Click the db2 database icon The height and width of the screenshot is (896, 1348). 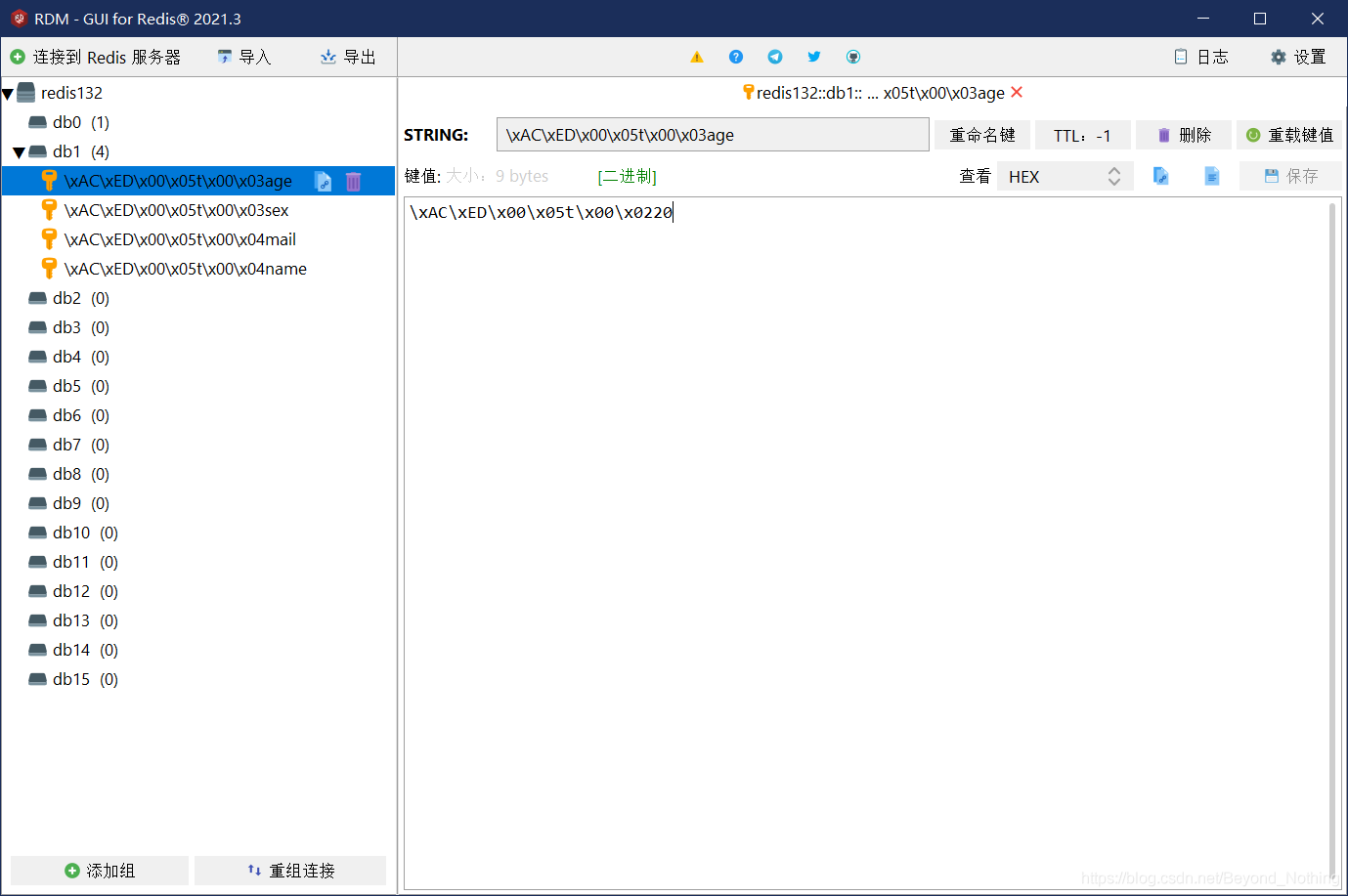click(x=38, y=298)
